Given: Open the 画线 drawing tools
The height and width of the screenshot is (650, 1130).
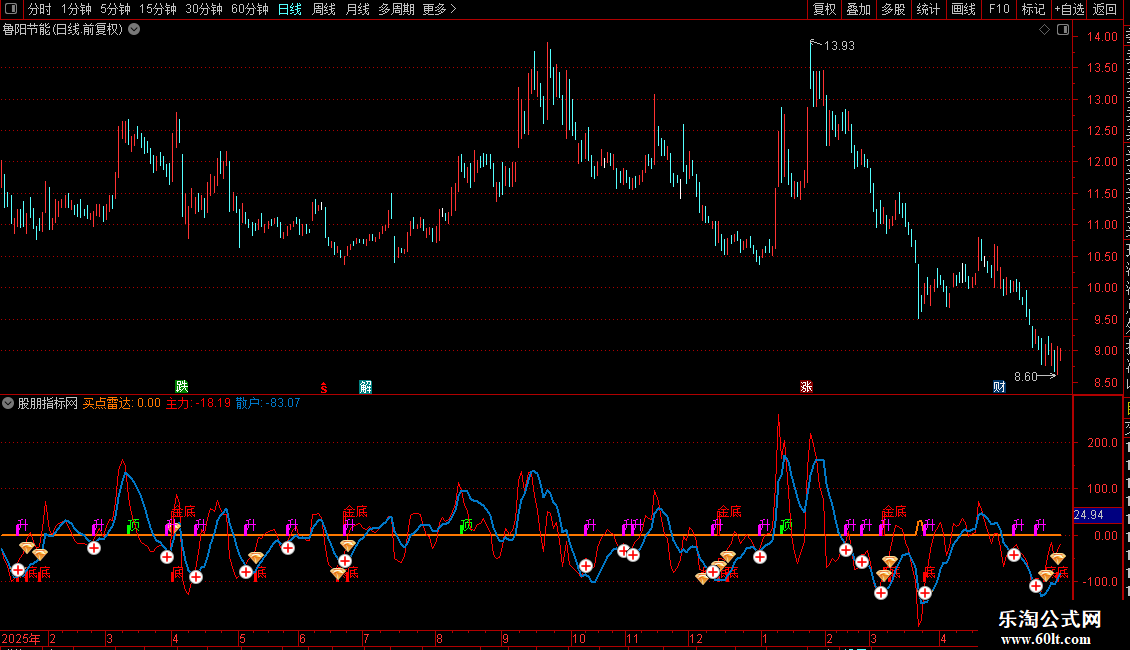Looking at the screenshot, I should coord(963,9).
